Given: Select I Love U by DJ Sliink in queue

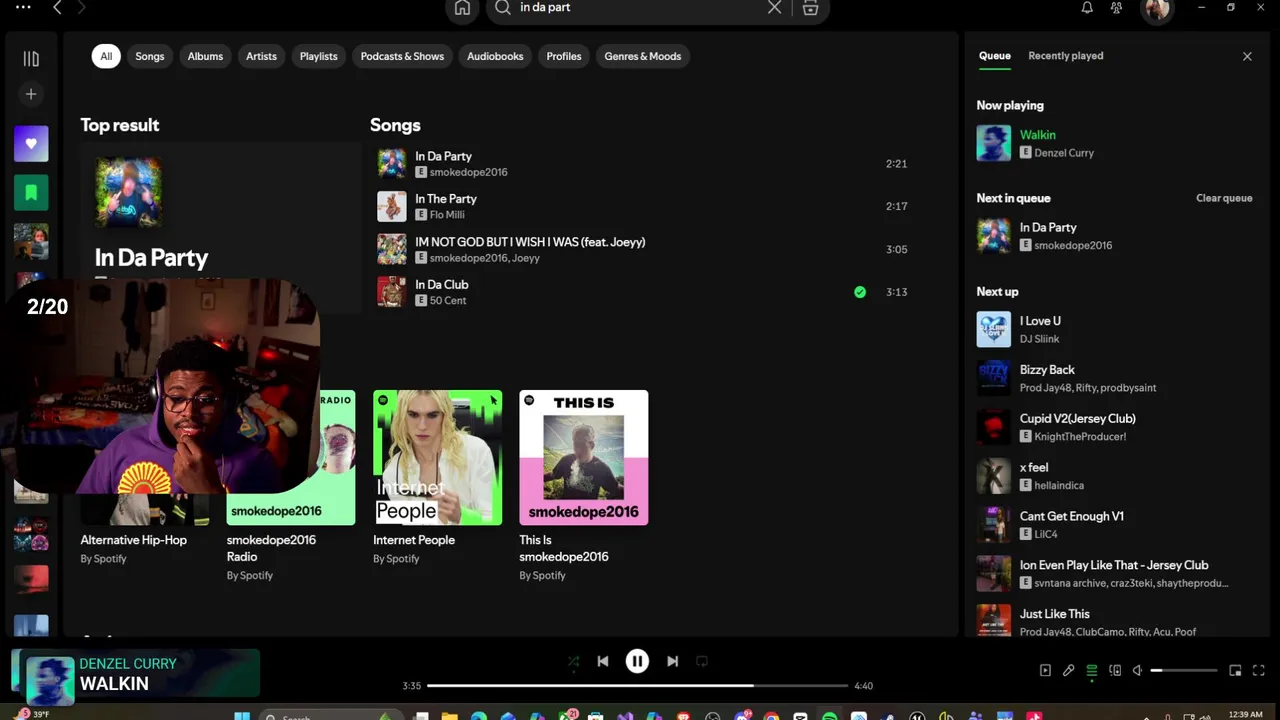Looking at the screenshot, I should click(x=1115, y=330).
